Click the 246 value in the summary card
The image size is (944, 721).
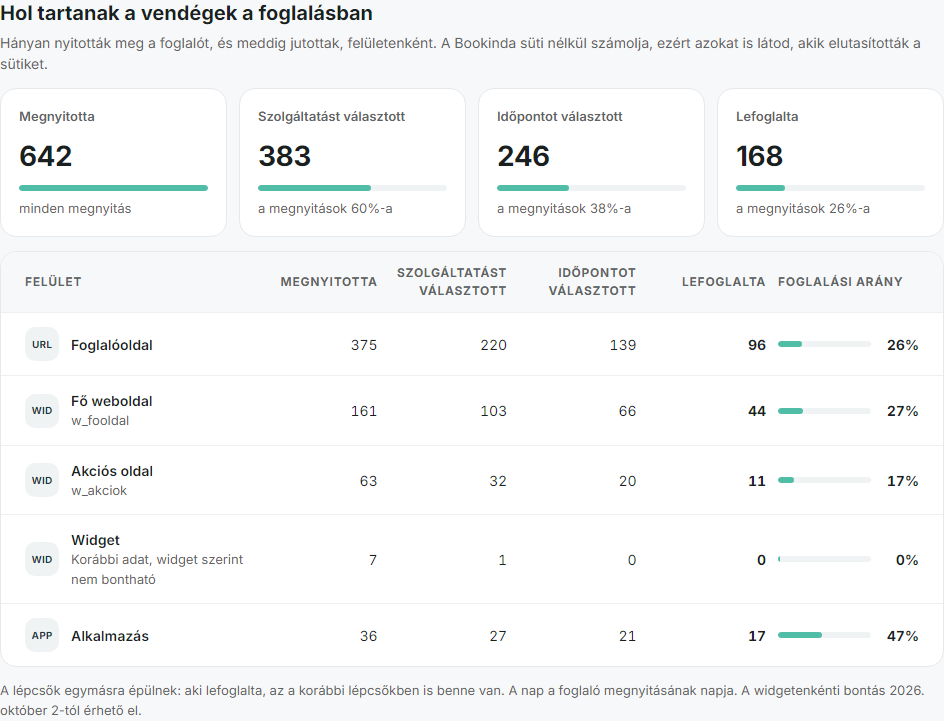[x=524, y=156]
